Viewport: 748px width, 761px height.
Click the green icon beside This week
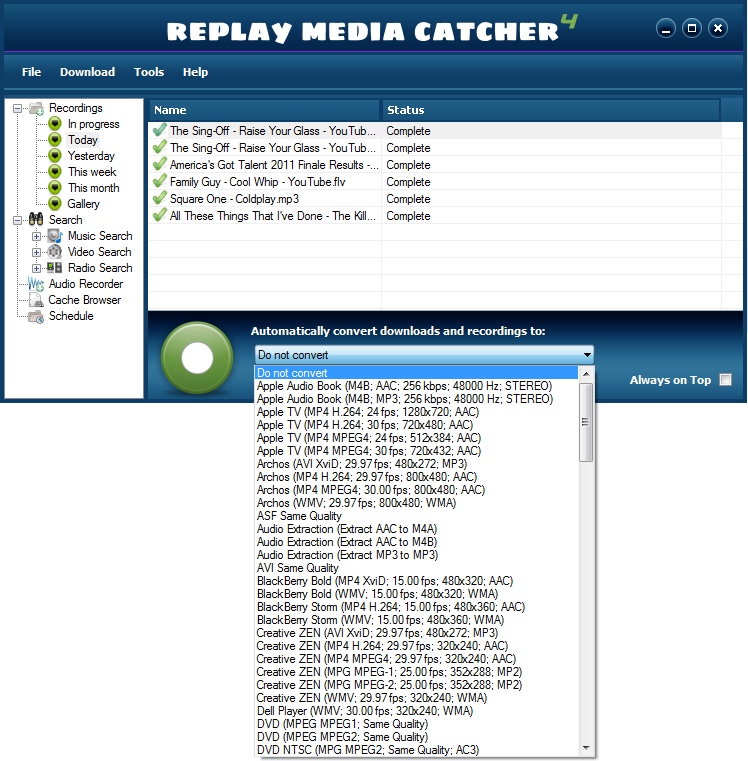(55, 172)
